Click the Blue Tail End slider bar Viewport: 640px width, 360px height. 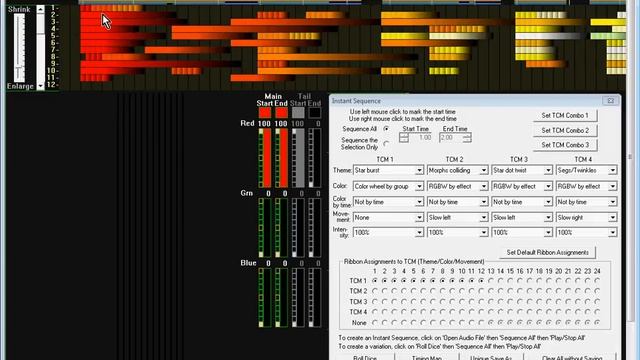coord(314,298)
